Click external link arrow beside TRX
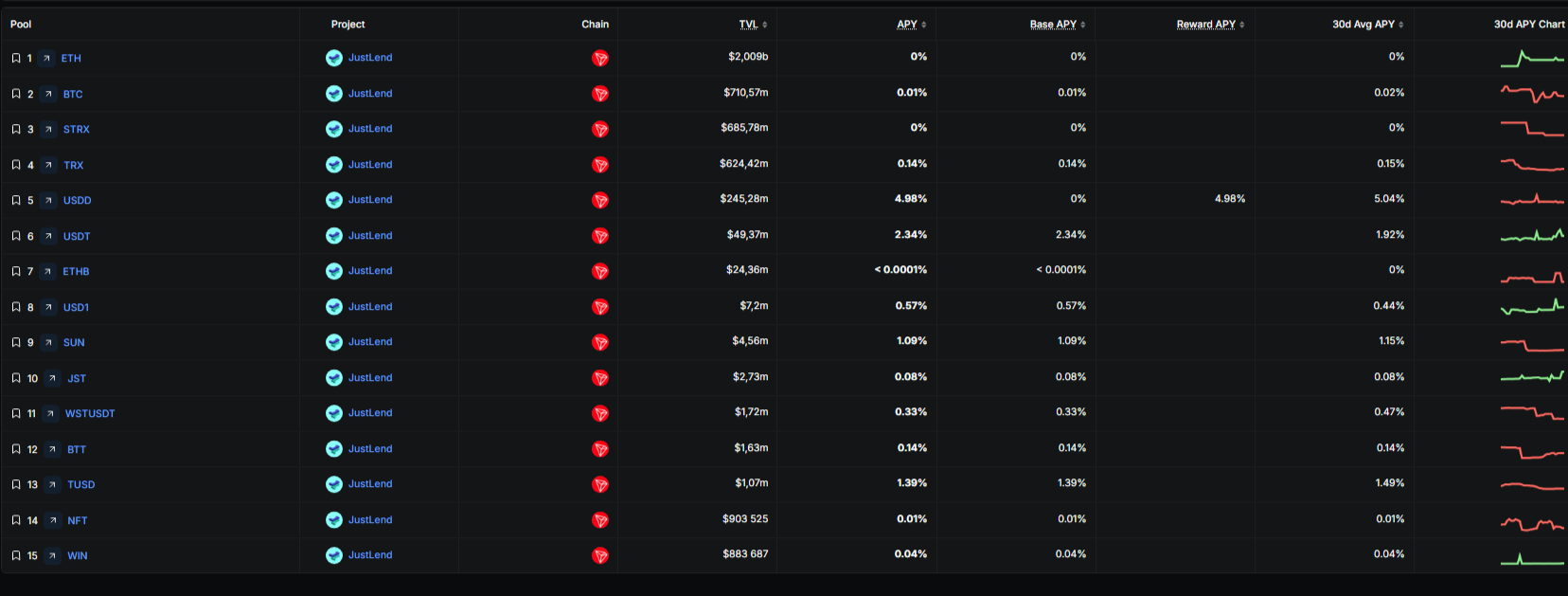This screenshot has height=596, width=1568. click(48, 166)
